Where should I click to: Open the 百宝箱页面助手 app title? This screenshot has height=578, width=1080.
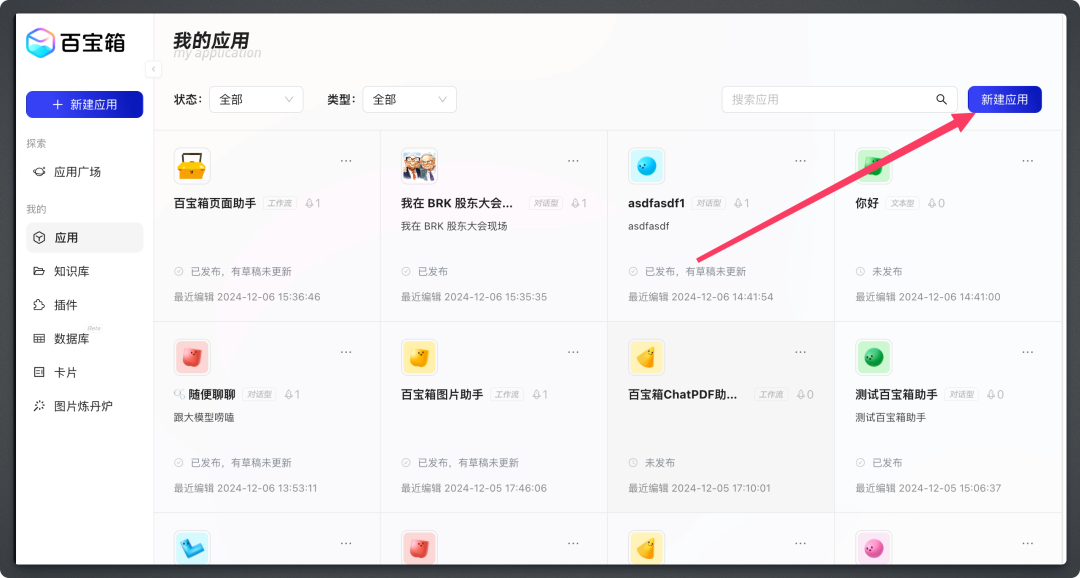(215, 203)
